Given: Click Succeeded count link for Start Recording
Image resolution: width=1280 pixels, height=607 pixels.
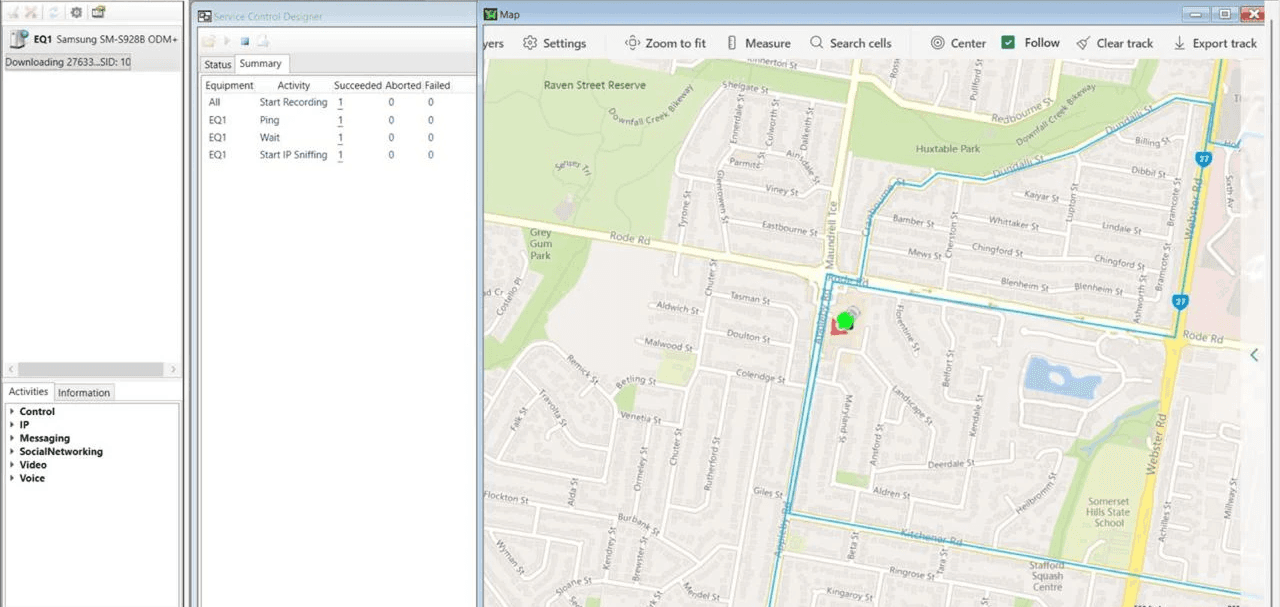Looking at the screenshot, I should 340,102.
